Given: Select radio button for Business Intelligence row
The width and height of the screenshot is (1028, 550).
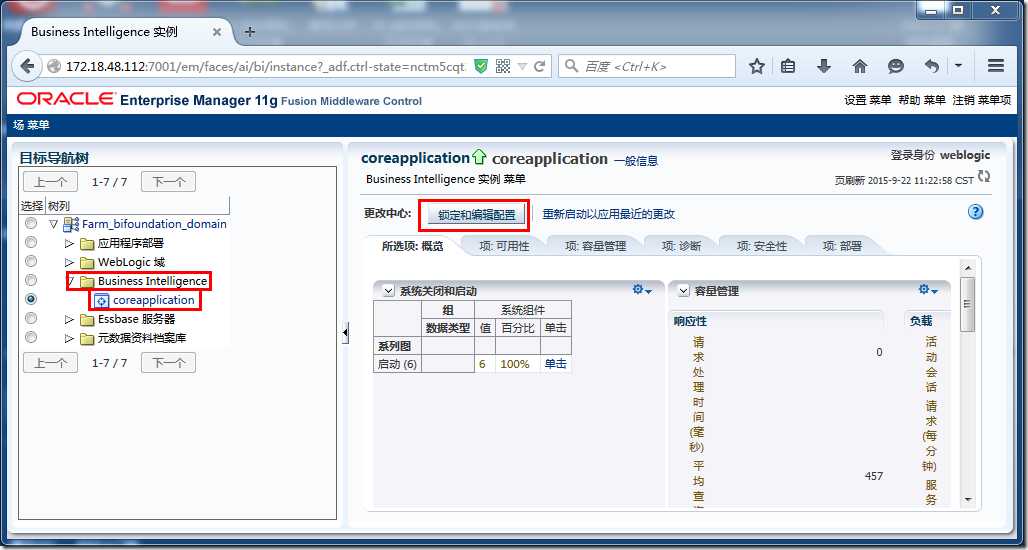Looking at the screenshot, I should click(x=30, y=280).
